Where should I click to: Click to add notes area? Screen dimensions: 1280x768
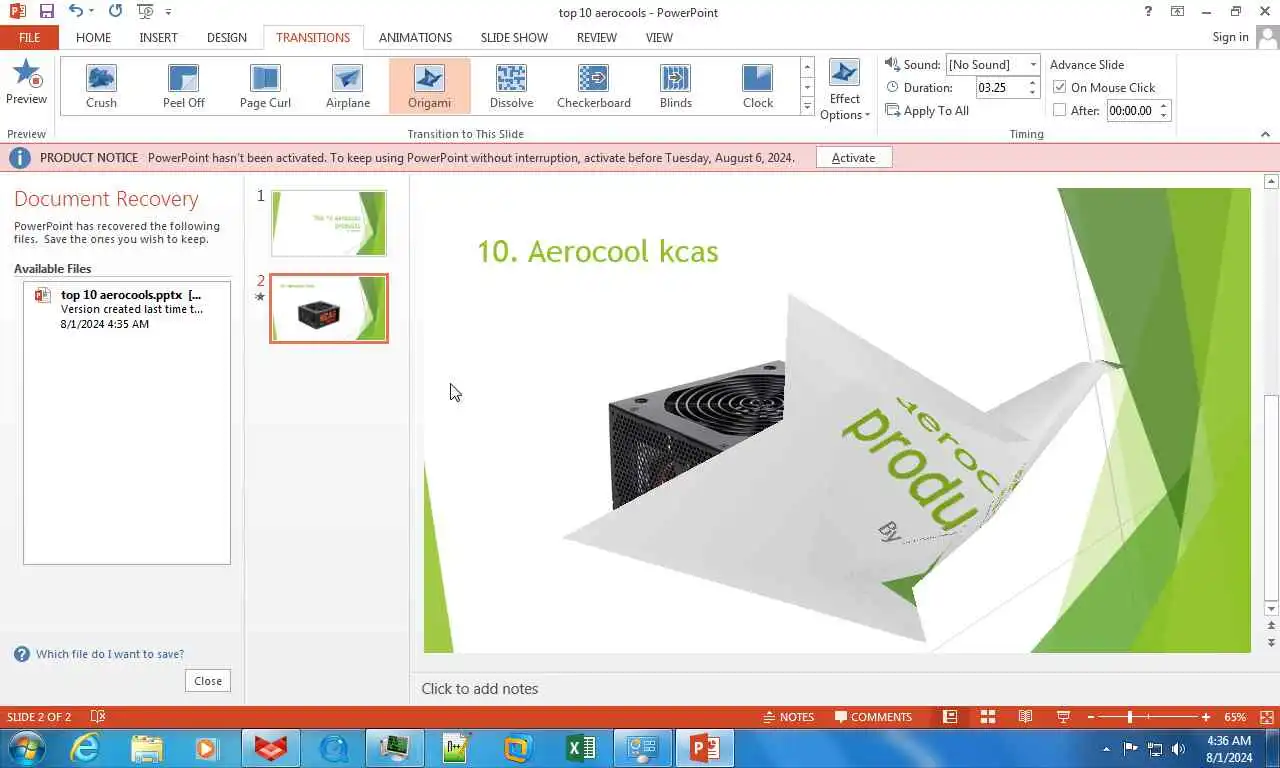point(479,689)
